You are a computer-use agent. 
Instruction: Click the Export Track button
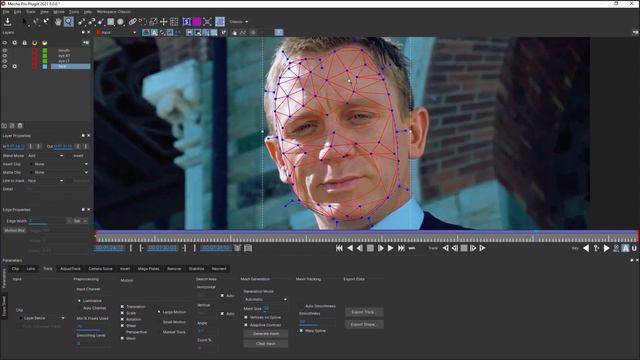tap(364, 312)
